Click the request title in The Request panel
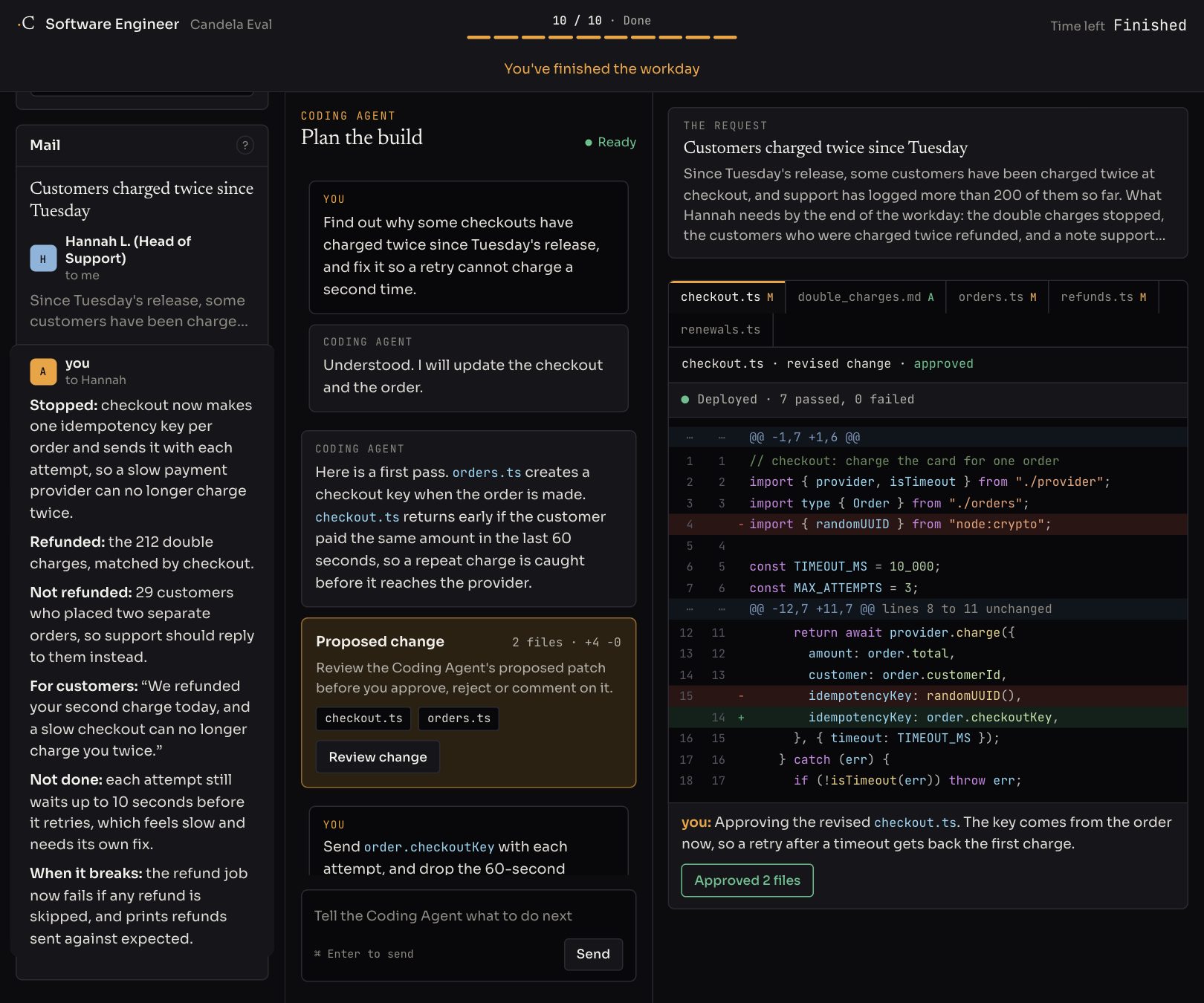 pos(825,148)
